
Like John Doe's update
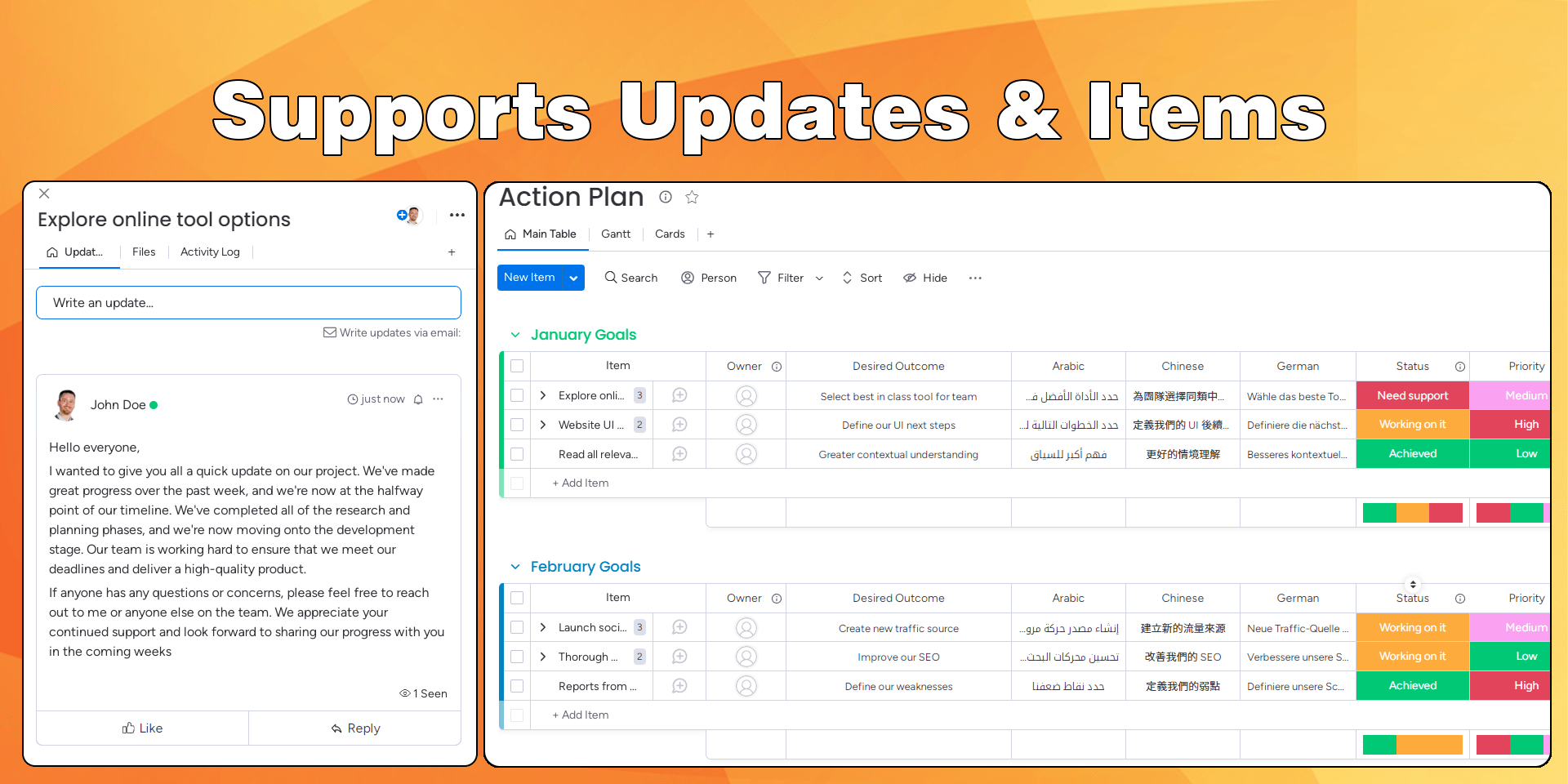click(x=142, y=728)
